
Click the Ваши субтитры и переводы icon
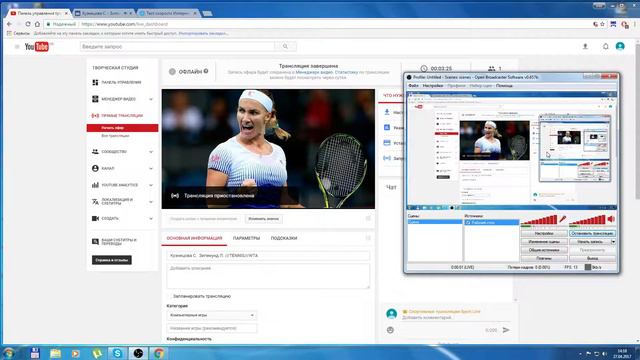[x=95, y=242]
